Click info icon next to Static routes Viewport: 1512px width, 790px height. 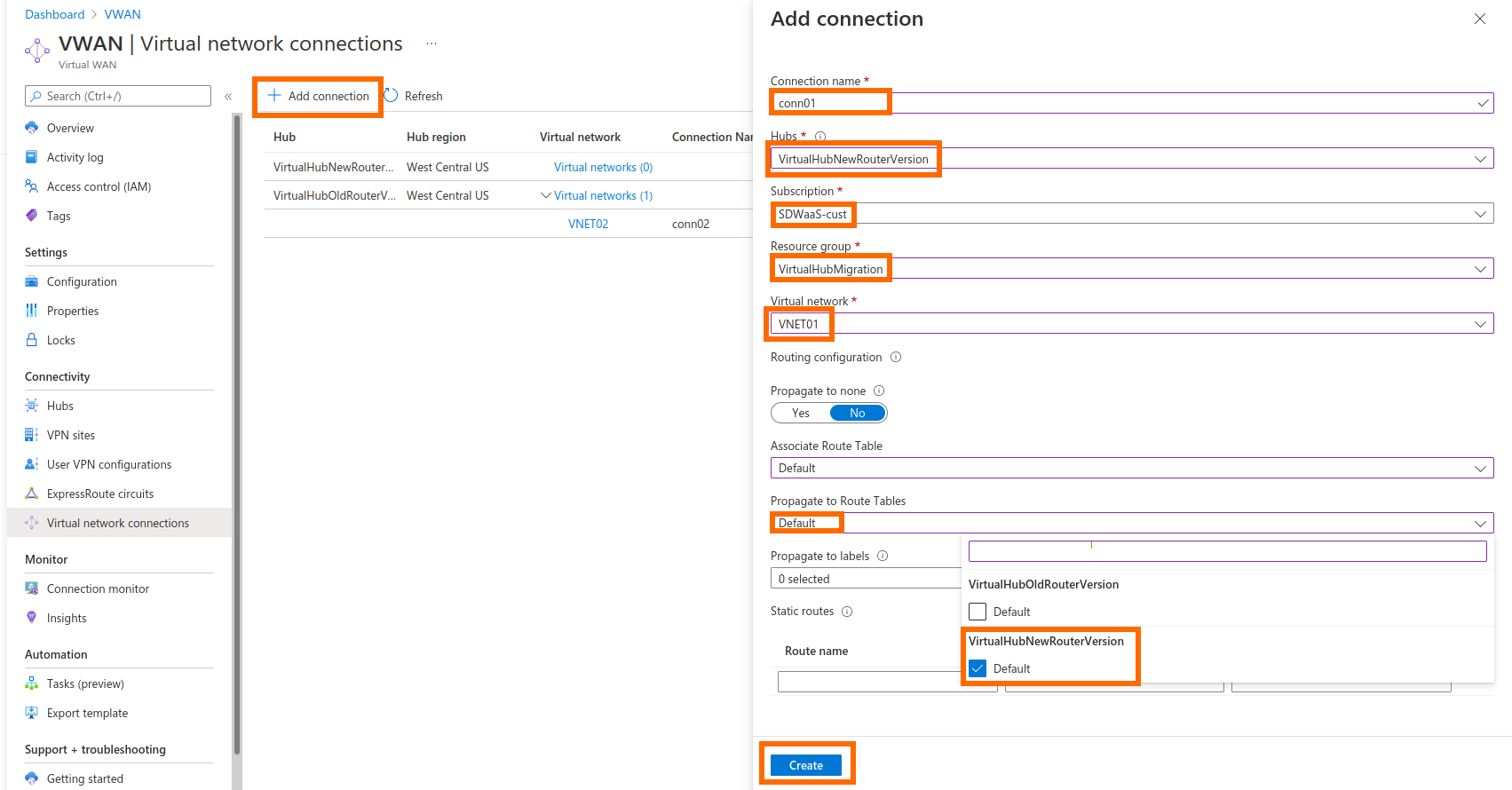pos(847,612)
